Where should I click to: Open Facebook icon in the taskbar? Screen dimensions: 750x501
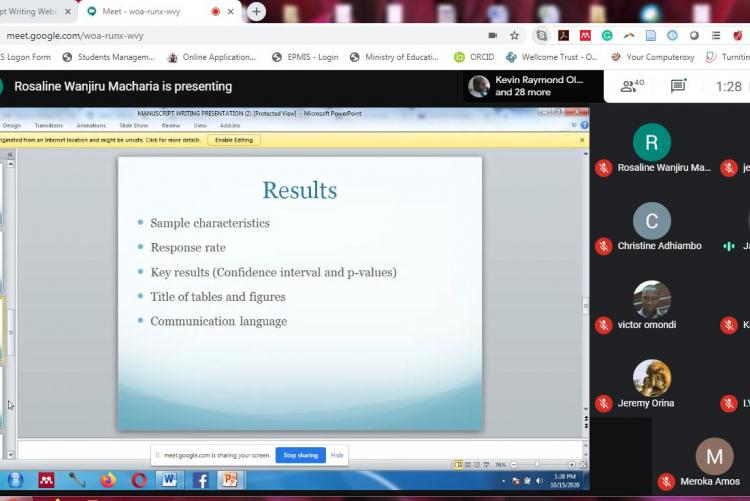pos(199,480)
